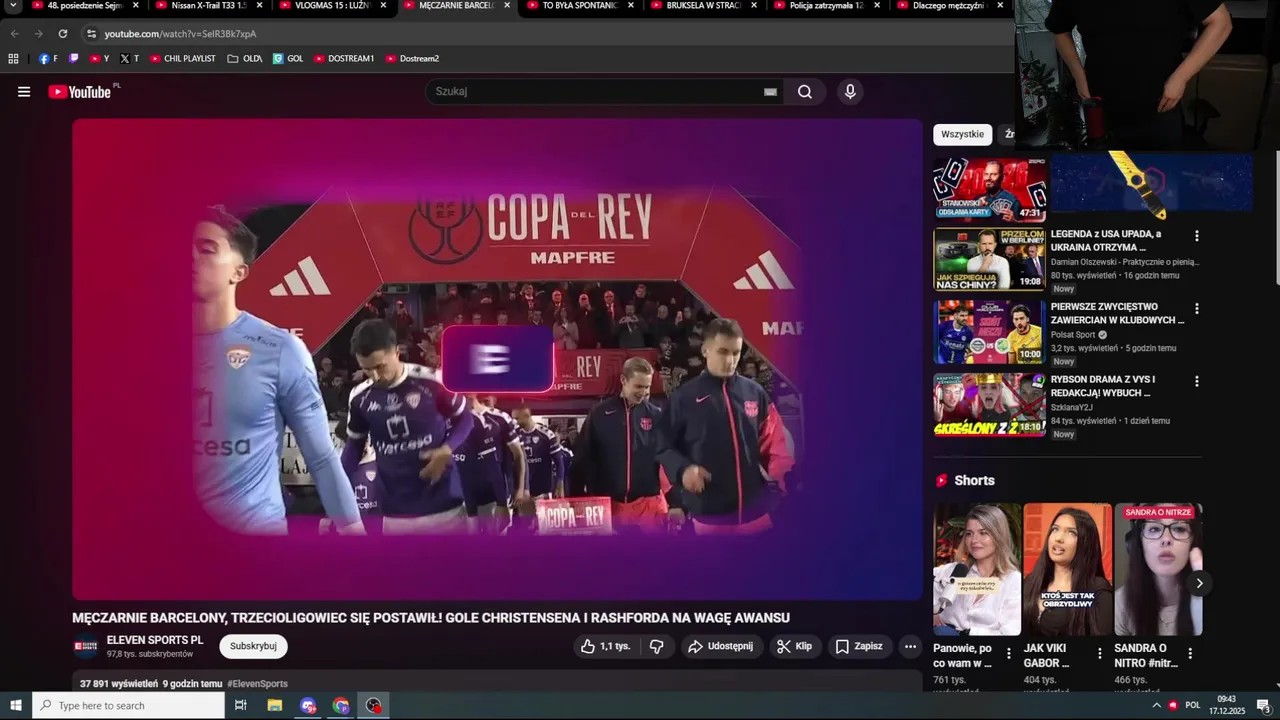
Task: Save the video using Zapisz
Action: point(859,646)
